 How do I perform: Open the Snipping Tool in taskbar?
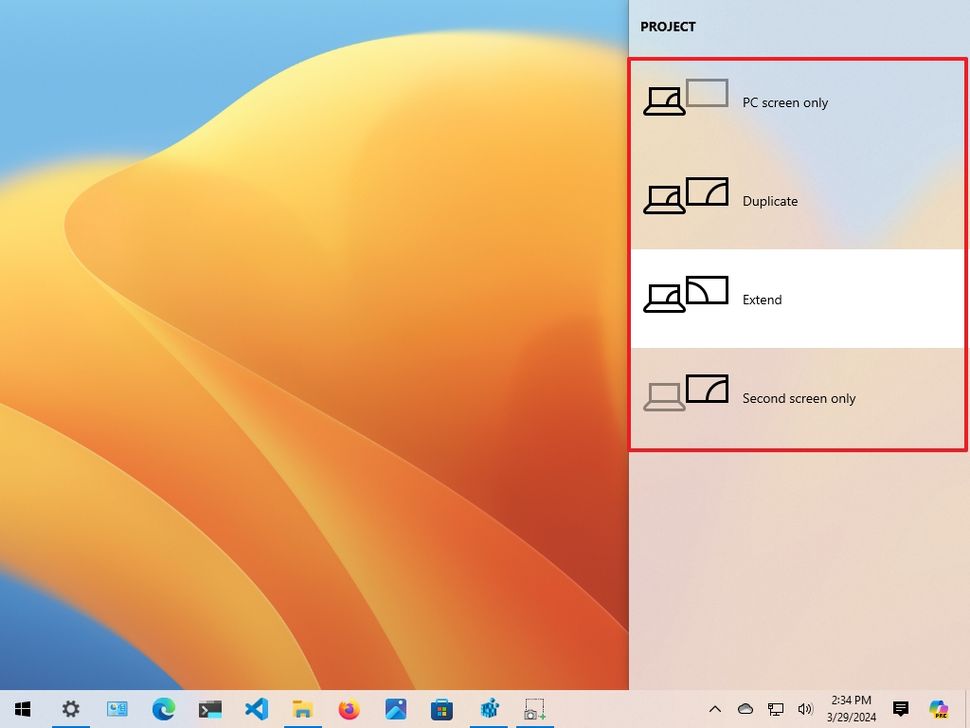click(x=535, y=709)
